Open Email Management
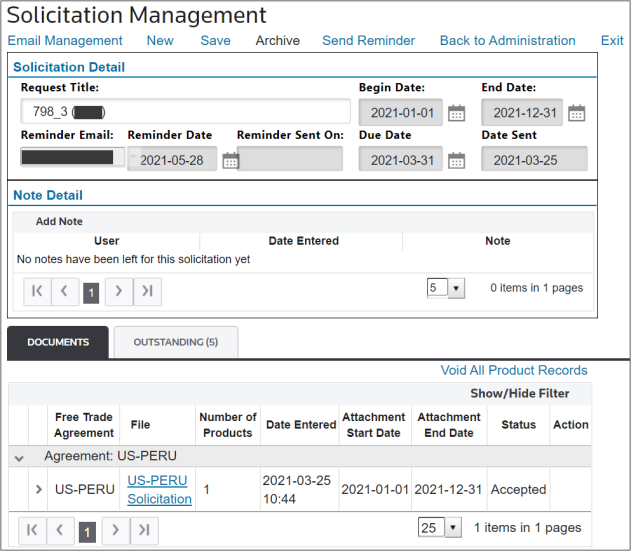The height and width of the screenshot is (551, 631). click(x=65, y=41)
